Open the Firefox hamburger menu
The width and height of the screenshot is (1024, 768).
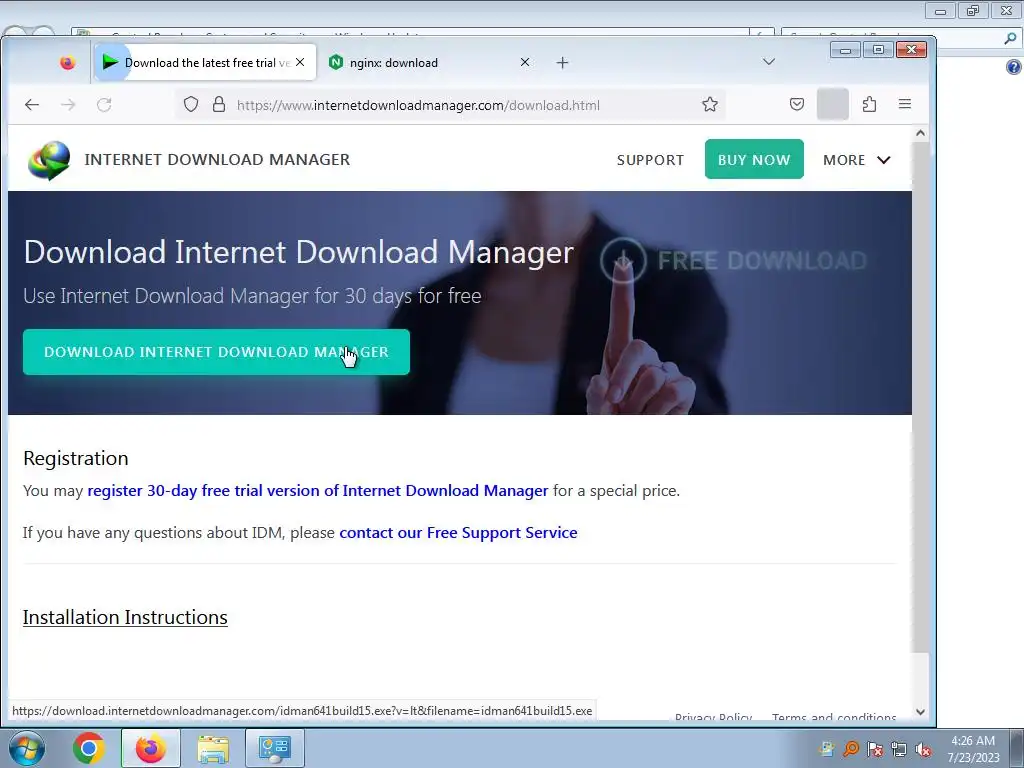[904, 104]
